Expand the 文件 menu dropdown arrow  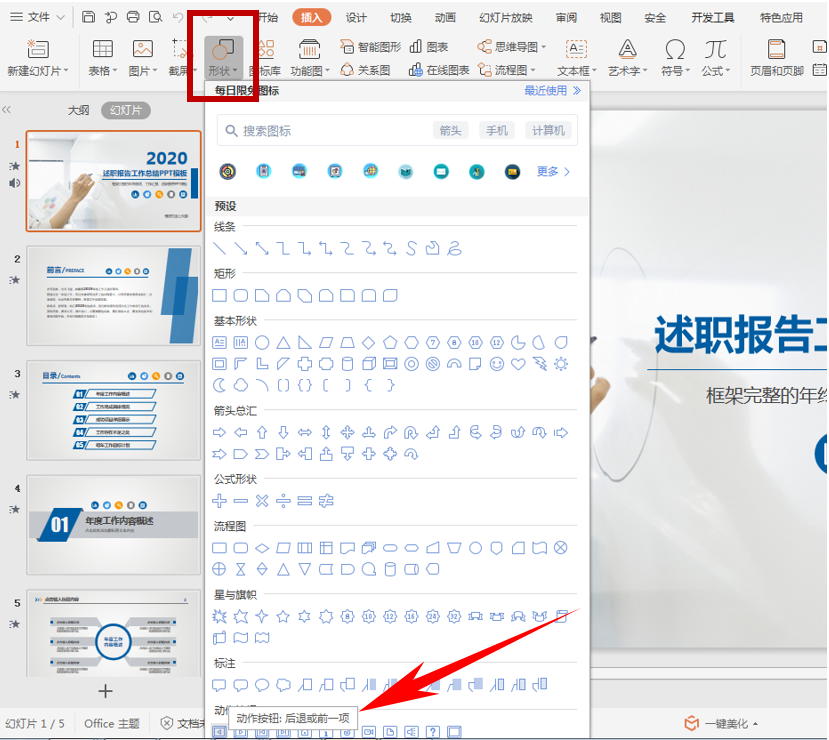61,17
